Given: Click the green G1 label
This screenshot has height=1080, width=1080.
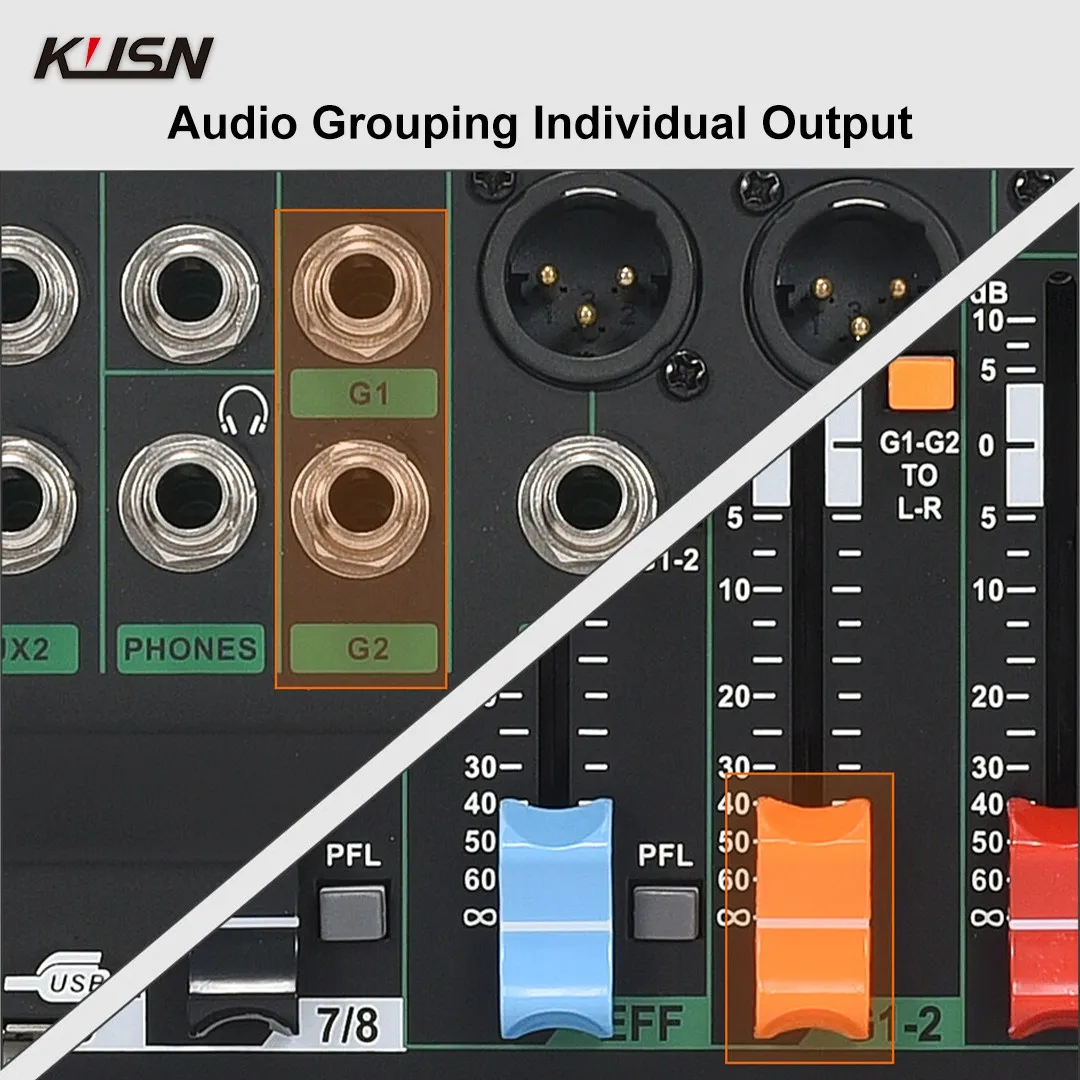Looking at the screenshot, I should 364,393.
